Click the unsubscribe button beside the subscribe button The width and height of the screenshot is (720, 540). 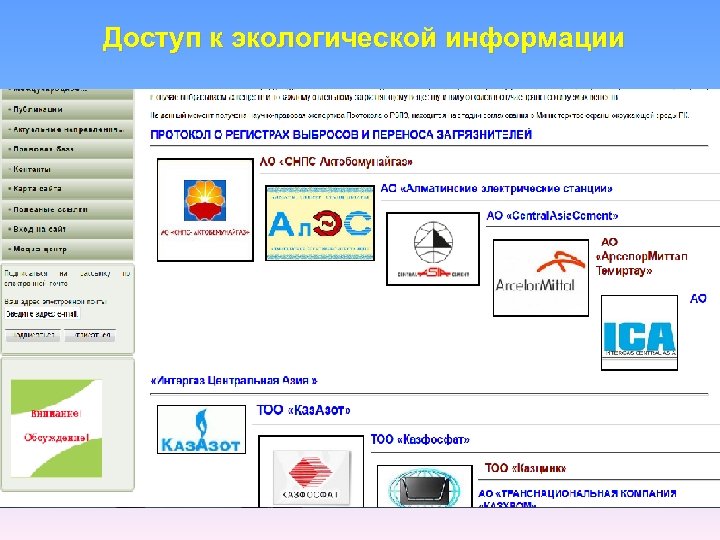(x=90, y=335)
